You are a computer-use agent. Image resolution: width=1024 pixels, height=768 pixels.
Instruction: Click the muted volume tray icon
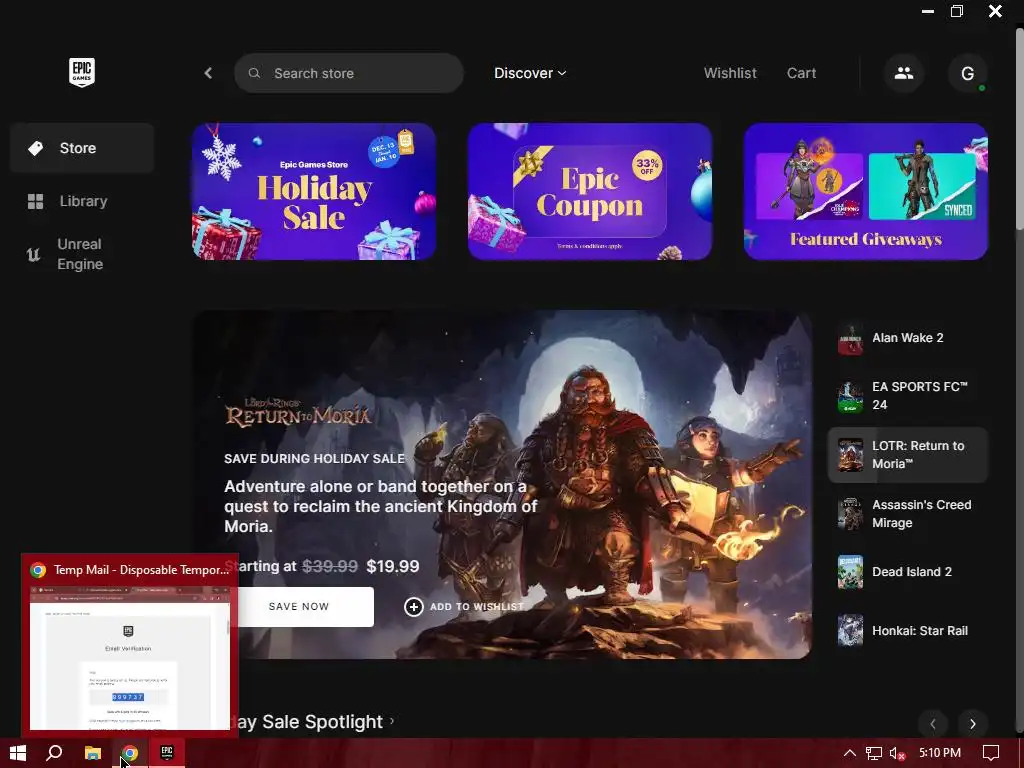click(897, 753)
